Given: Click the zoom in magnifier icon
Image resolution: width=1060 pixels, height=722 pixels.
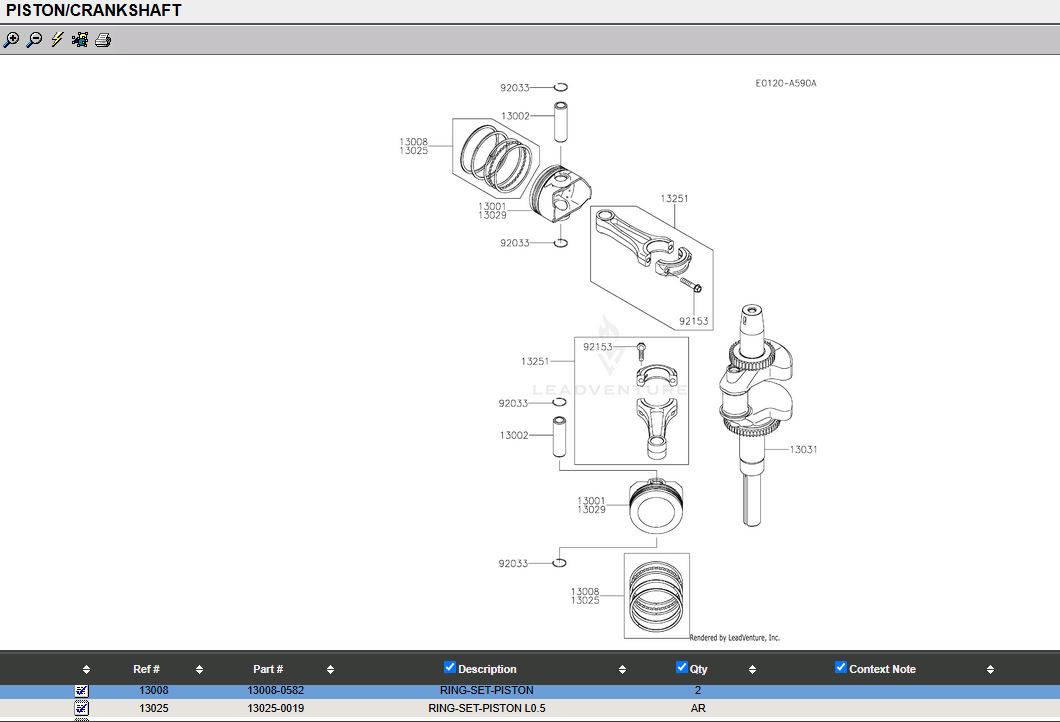Looking at the screenshot, I should click(x=11, y=40).
